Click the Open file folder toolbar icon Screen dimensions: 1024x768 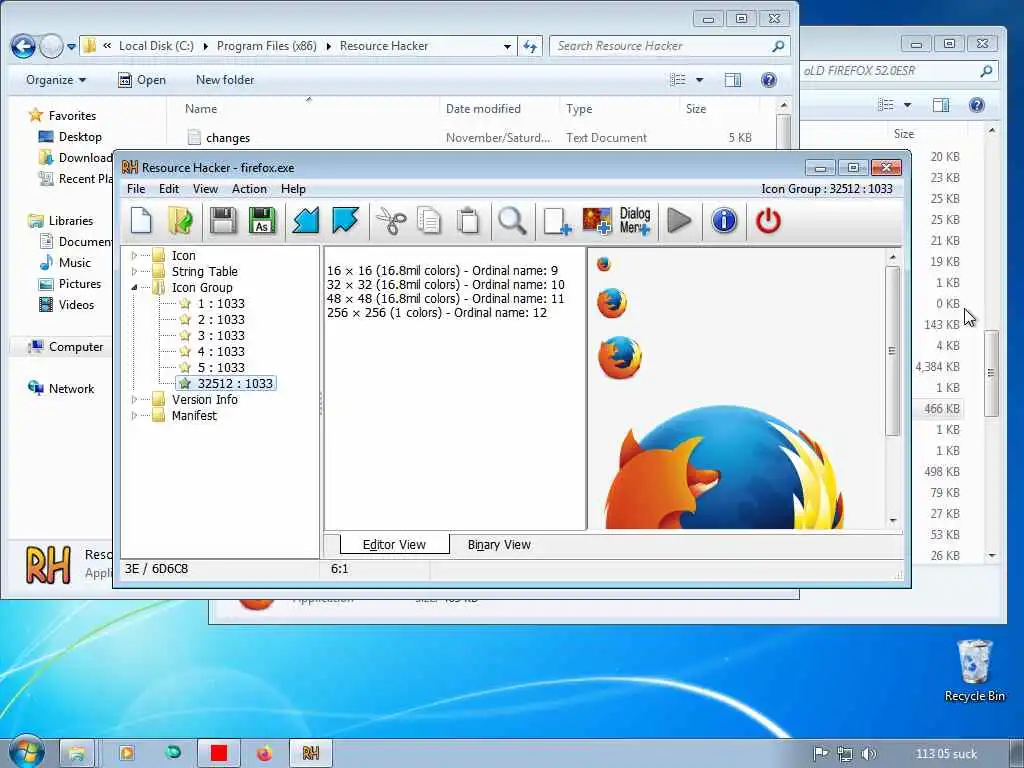180,221
